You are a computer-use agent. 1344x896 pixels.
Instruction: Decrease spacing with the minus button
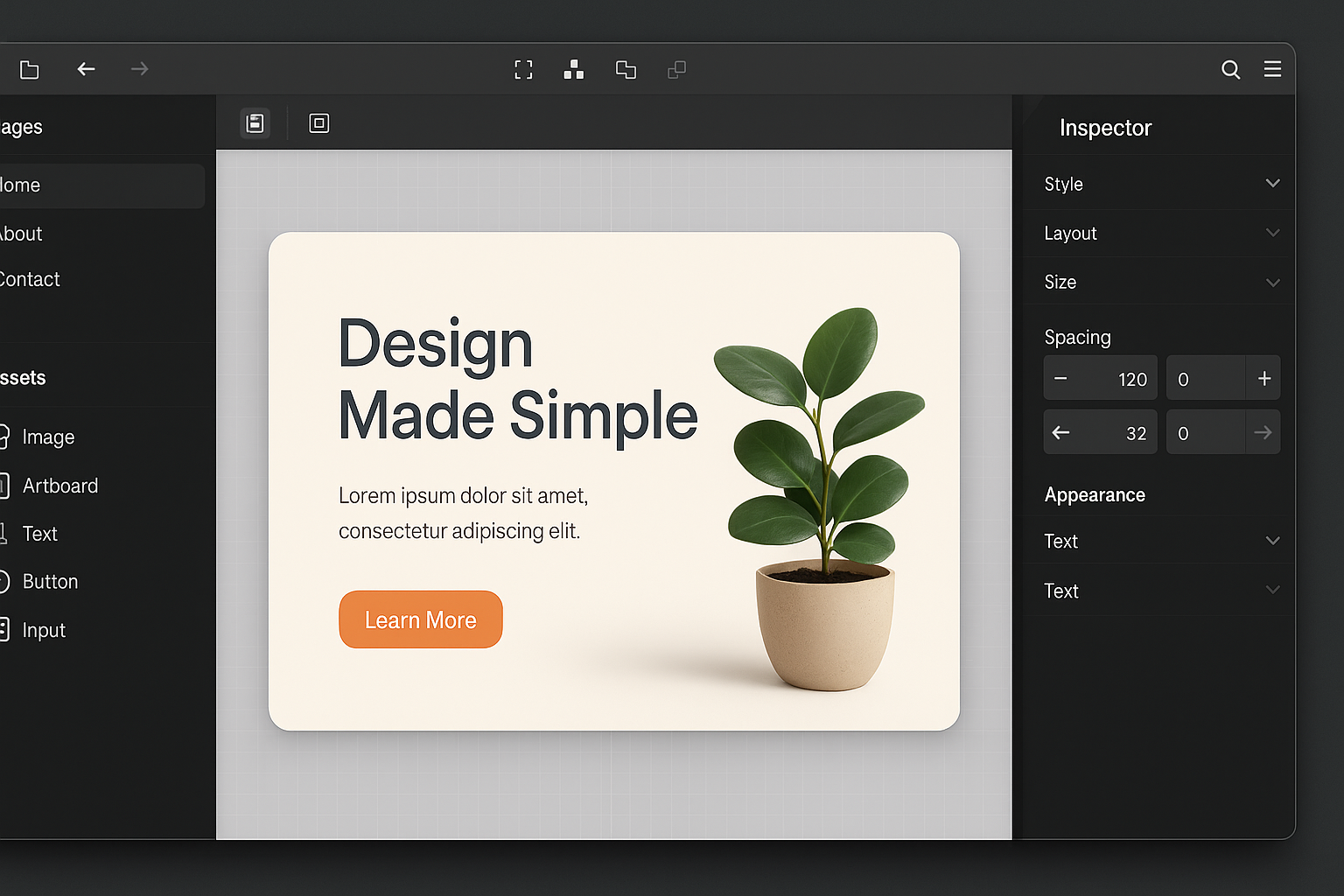pos(1060,379)
